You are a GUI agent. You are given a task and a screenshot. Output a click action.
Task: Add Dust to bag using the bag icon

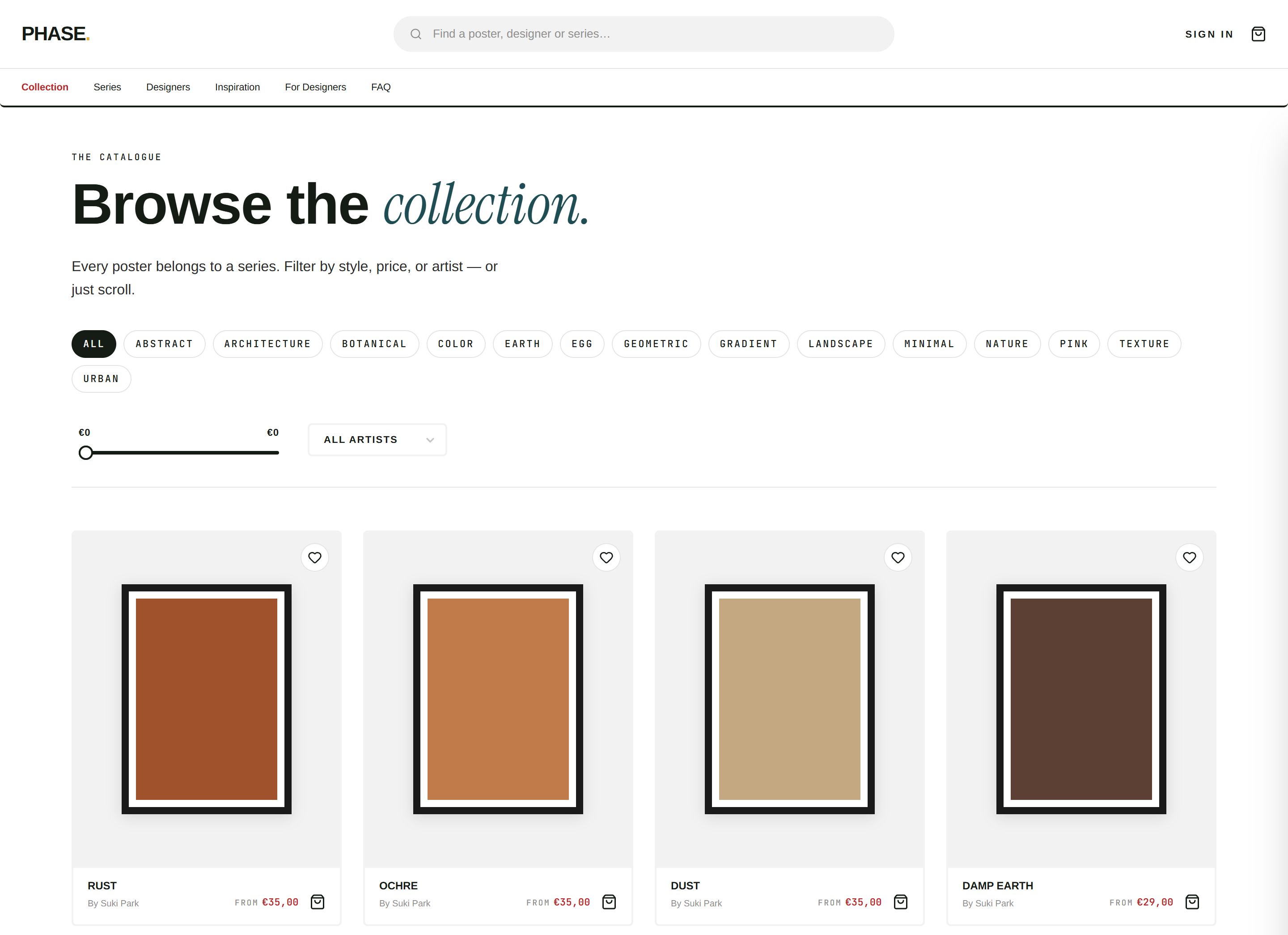pos(901,902)
